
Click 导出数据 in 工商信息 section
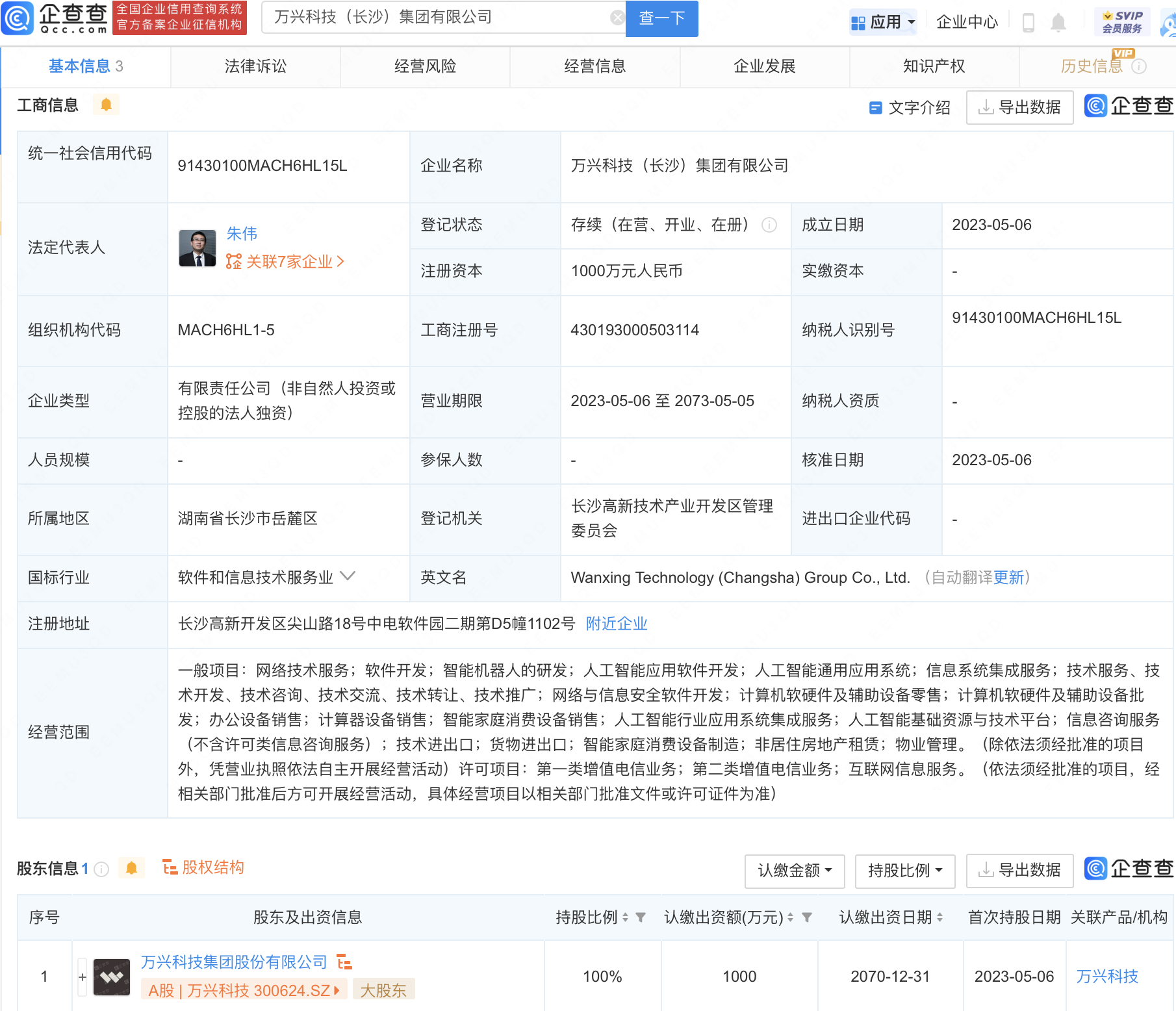[1020, 107]
